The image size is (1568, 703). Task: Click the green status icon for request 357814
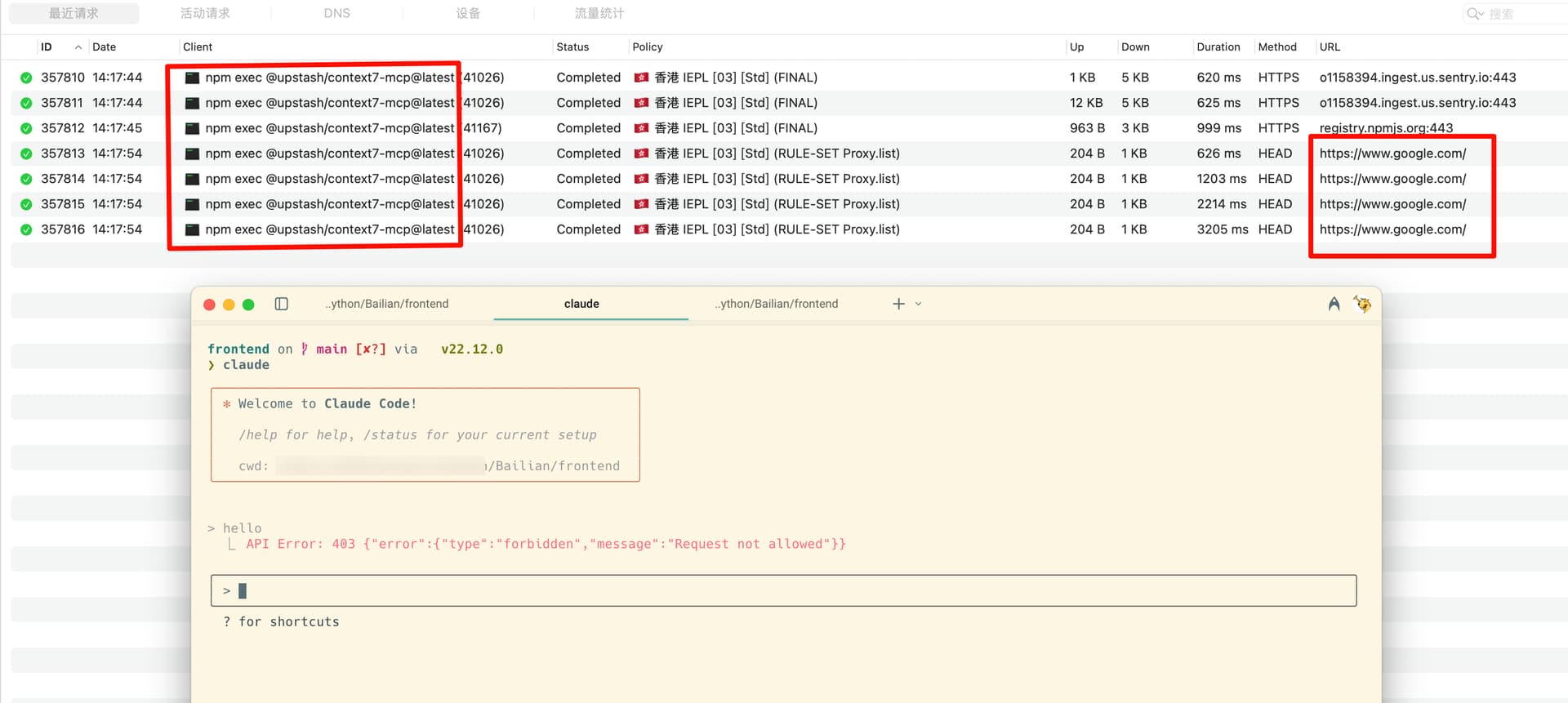26,179
